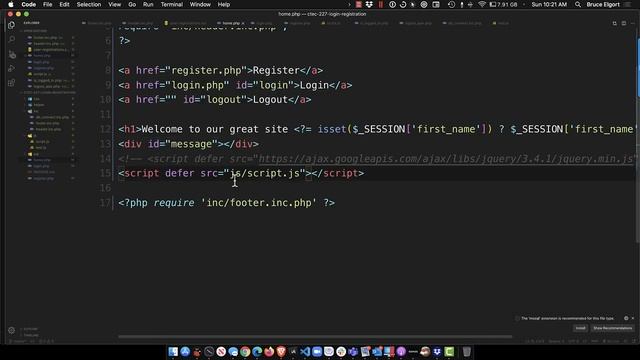The width and height of the screenshot is (640, 360).
Task: Expand the Timeline section in sidebar
Action: click(x=31, y=335)
